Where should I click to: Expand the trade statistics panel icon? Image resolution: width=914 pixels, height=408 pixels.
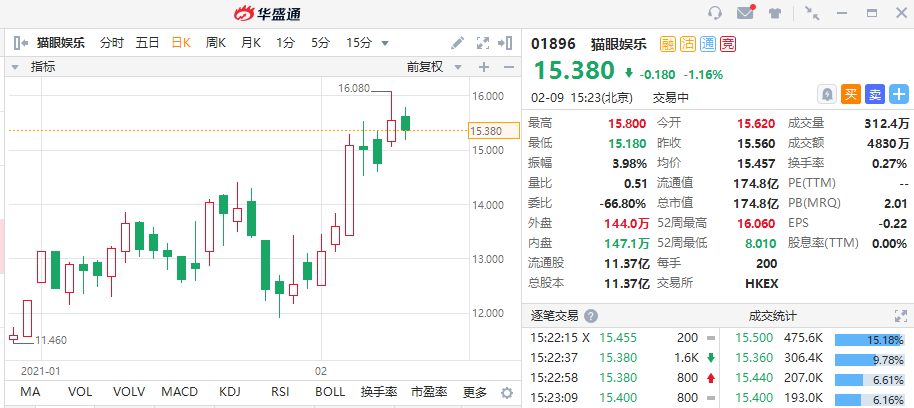point(901,316)
